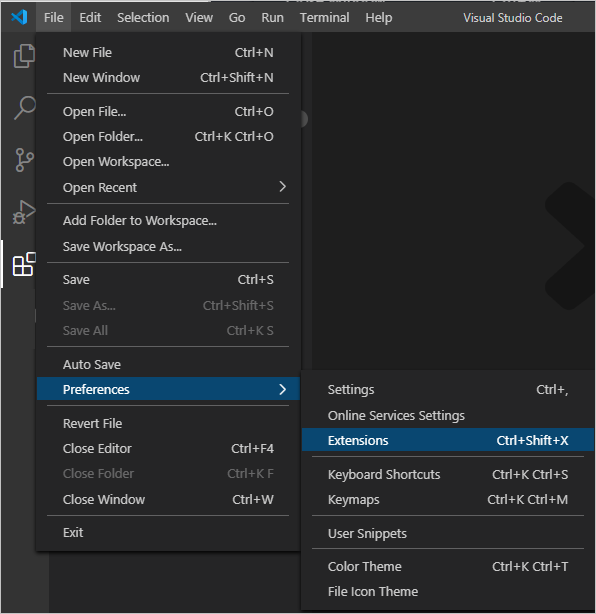Open the Go menu
596x614 pixels.
[x=237, y=18]
